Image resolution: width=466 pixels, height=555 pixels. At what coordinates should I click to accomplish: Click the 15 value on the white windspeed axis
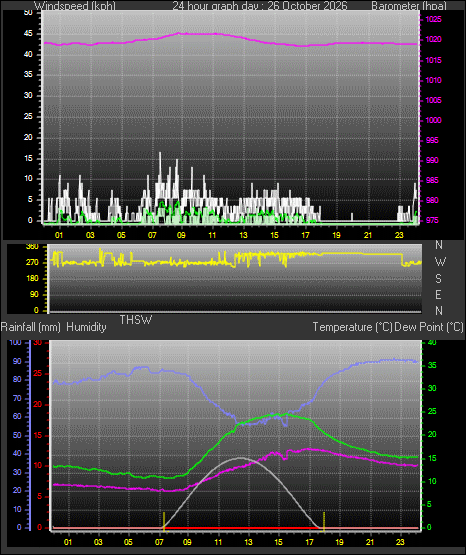28,158
